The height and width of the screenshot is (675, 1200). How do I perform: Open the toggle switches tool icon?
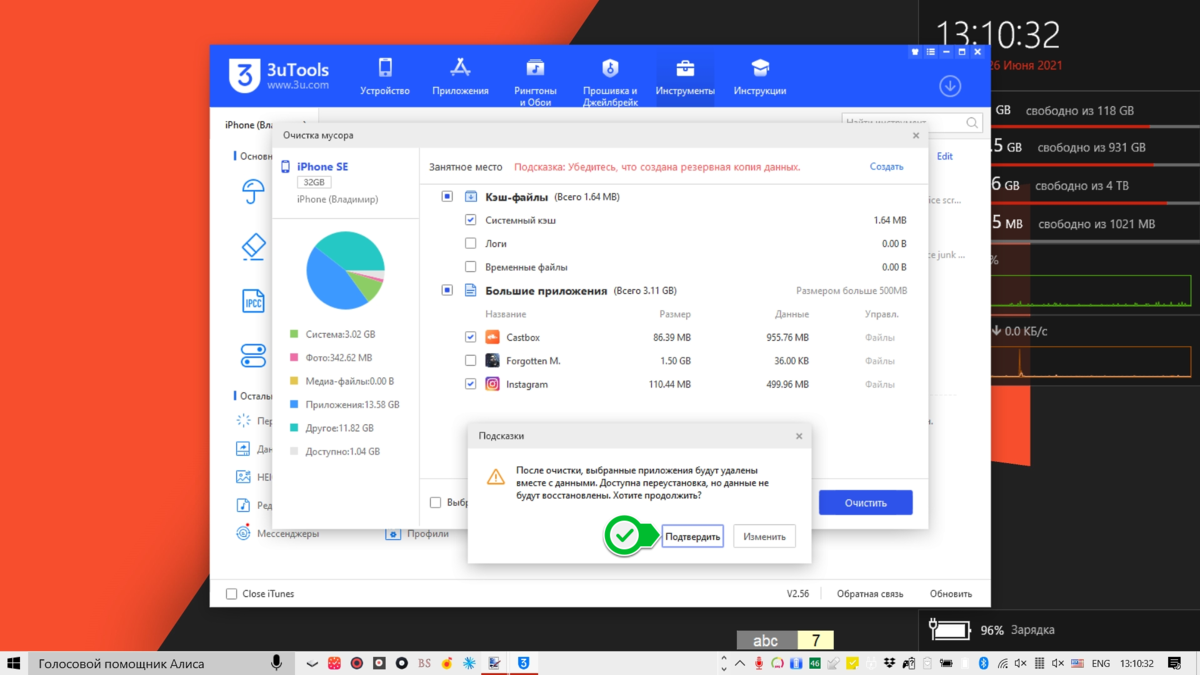(253, 355)
